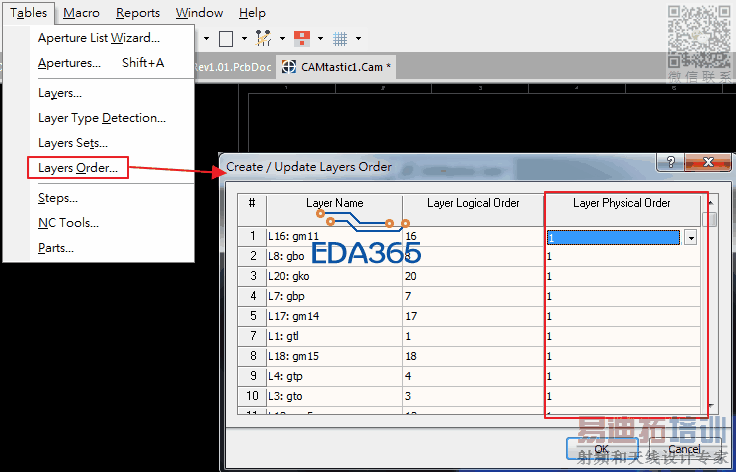Click the dialog help question-mark button
This screenshot has height=472, width=736.
pos(670,162)
